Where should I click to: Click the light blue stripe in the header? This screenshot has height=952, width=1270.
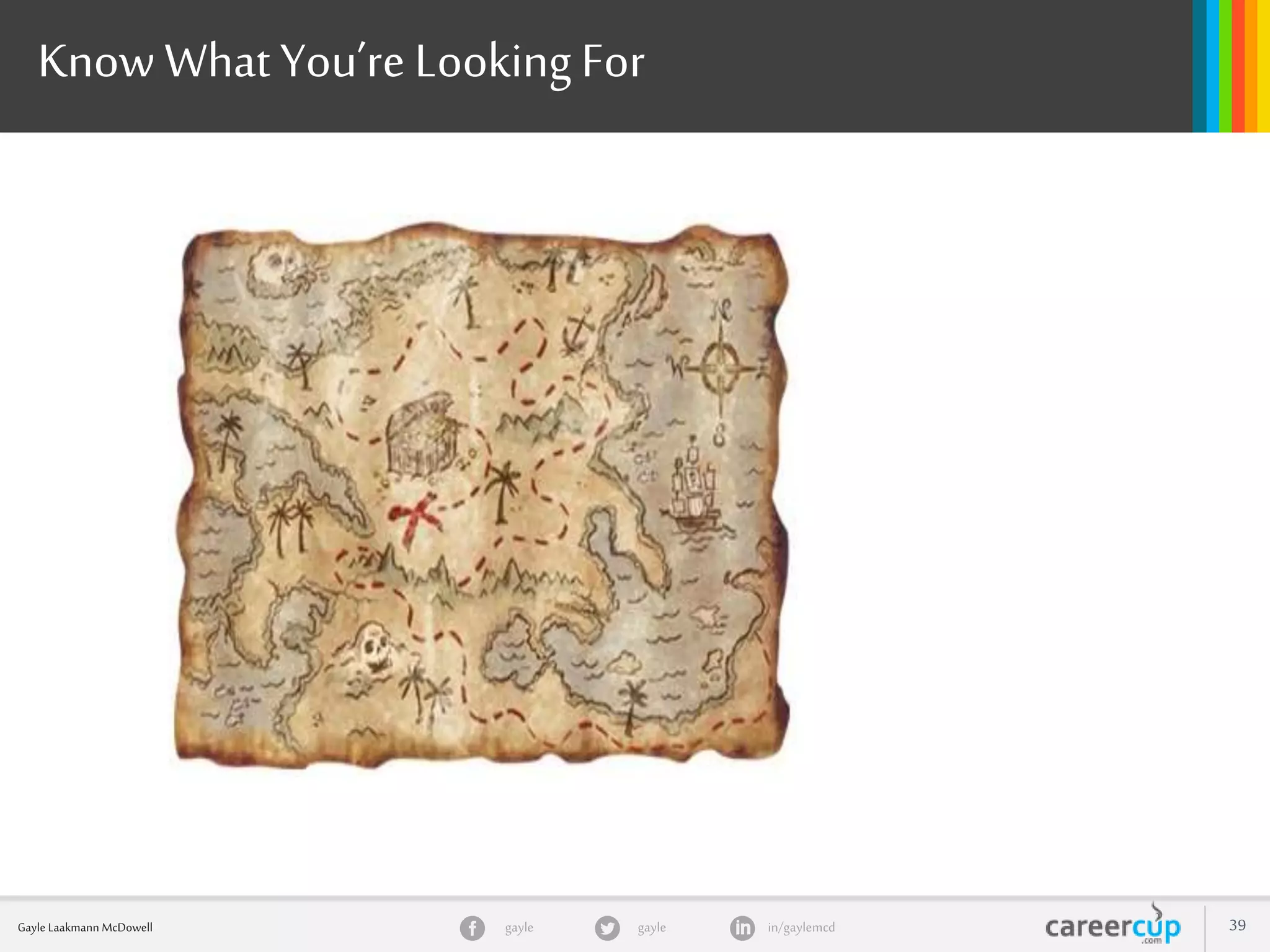pyautogui.click(x=1212, y=66)
